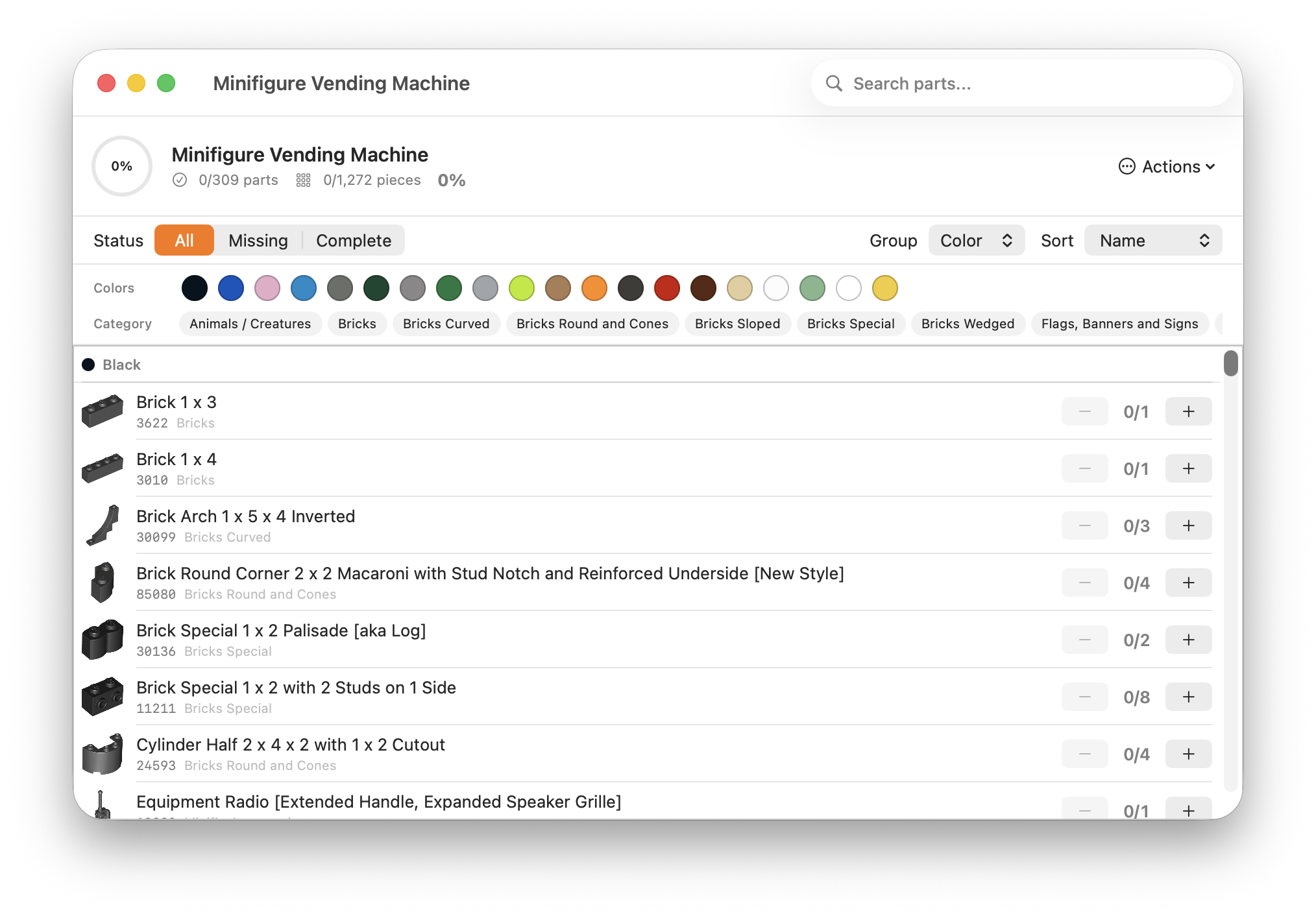1316x916 pixels.
Task: Open the Group by Color dropdown
Action: (976, 241)
